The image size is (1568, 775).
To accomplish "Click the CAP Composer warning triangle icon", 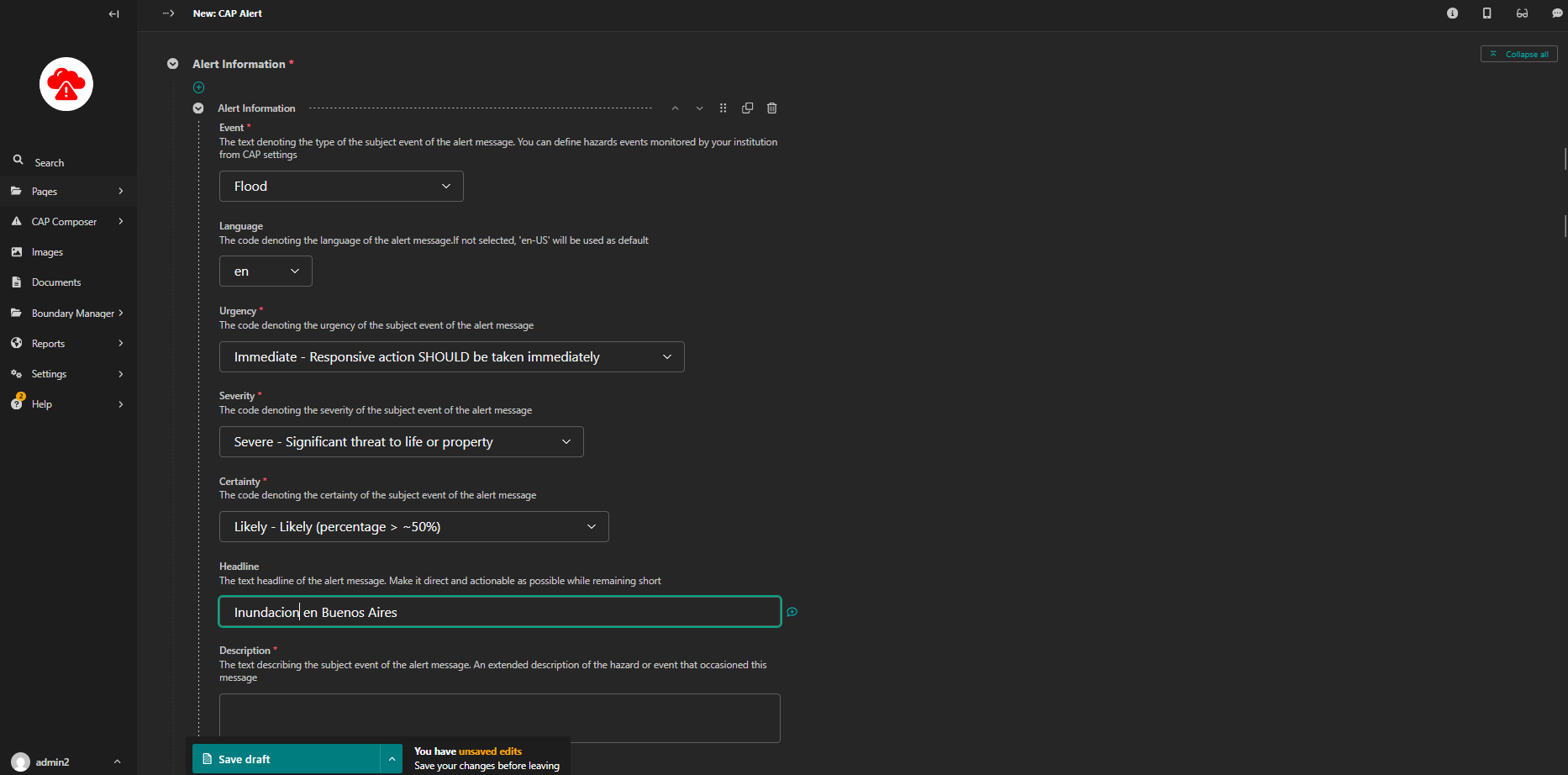I will (x=16, y=221).
